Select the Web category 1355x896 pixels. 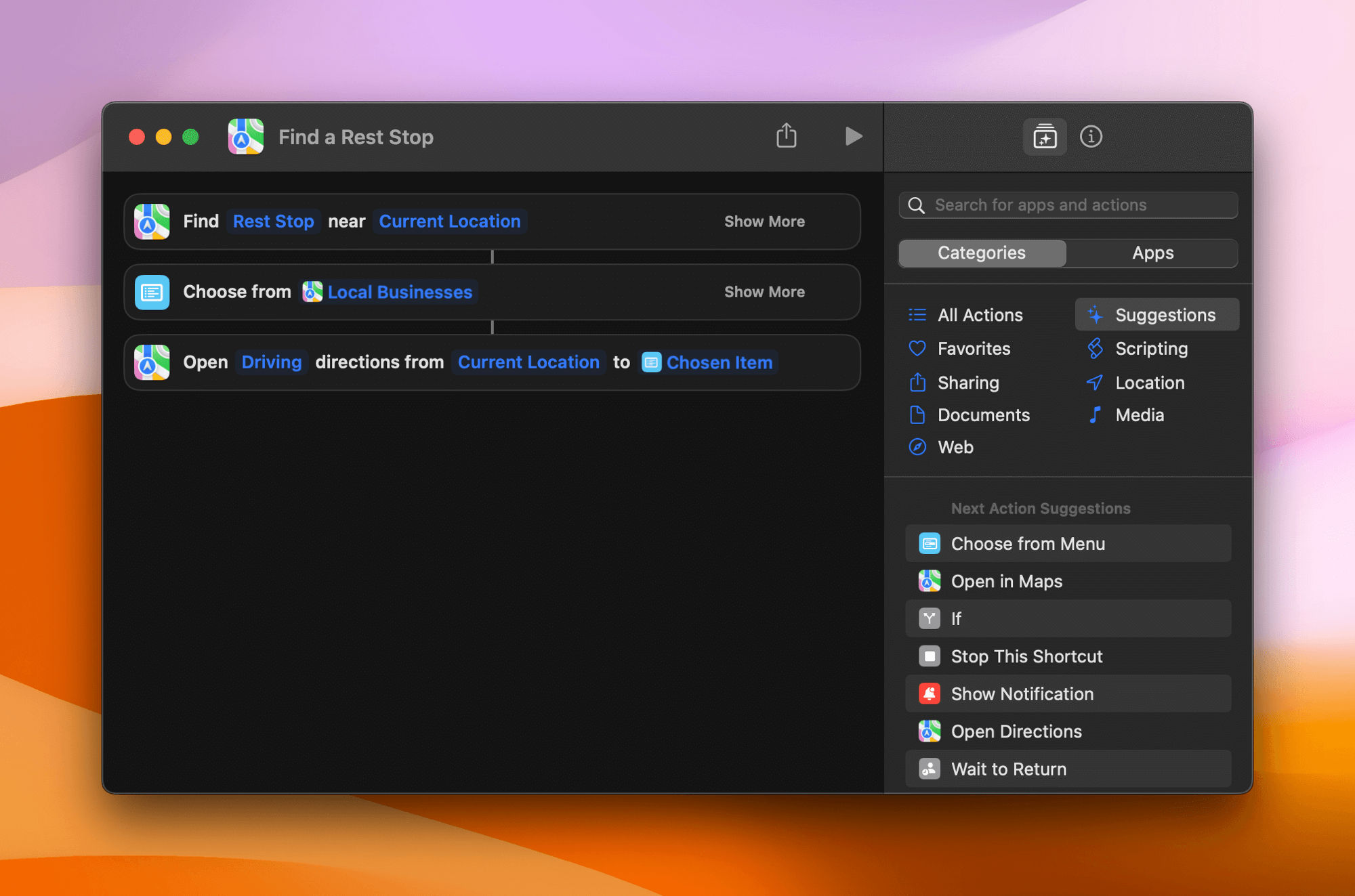(x=955, y=447)
